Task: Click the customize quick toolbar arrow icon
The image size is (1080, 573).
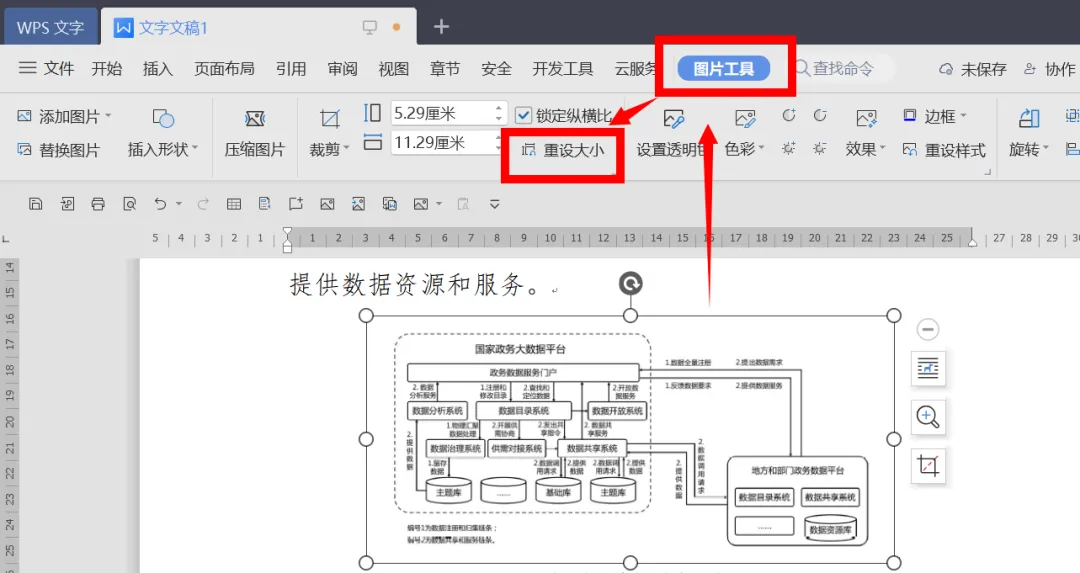Action: click(495, 204)
